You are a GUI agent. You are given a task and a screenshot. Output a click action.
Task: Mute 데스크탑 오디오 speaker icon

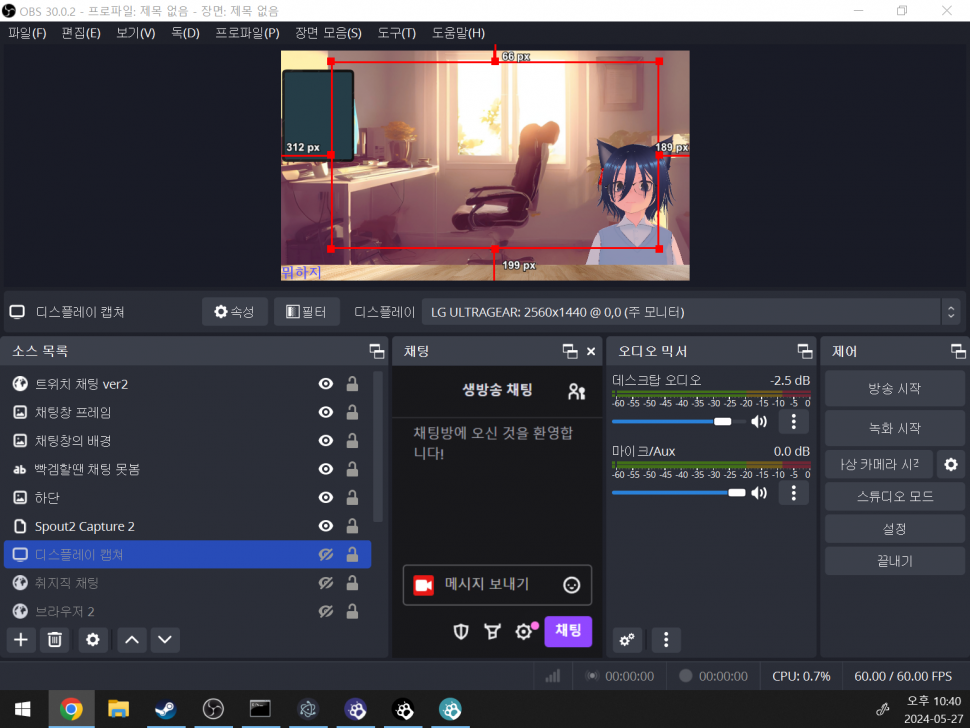758,422
